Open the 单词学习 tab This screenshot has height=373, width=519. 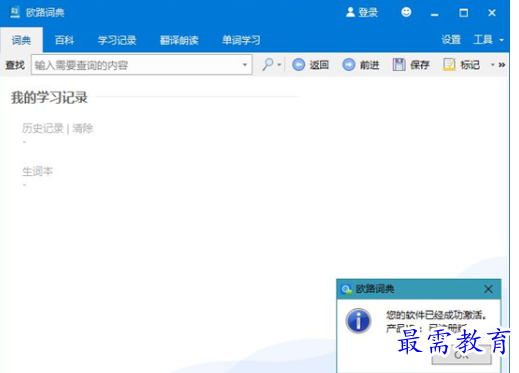point(241,40)
